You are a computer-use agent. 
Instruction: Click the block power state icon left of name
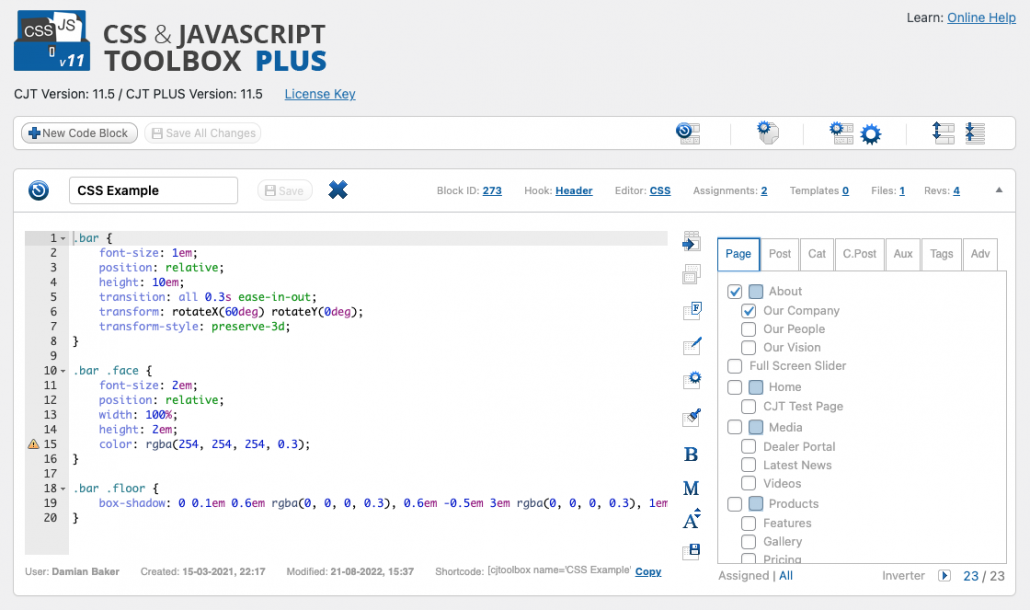point(39,190)
